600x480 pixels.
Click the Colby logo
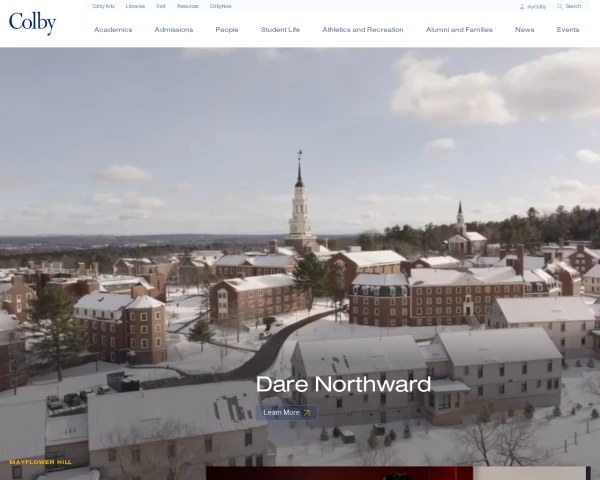click(x=32, y=23)
